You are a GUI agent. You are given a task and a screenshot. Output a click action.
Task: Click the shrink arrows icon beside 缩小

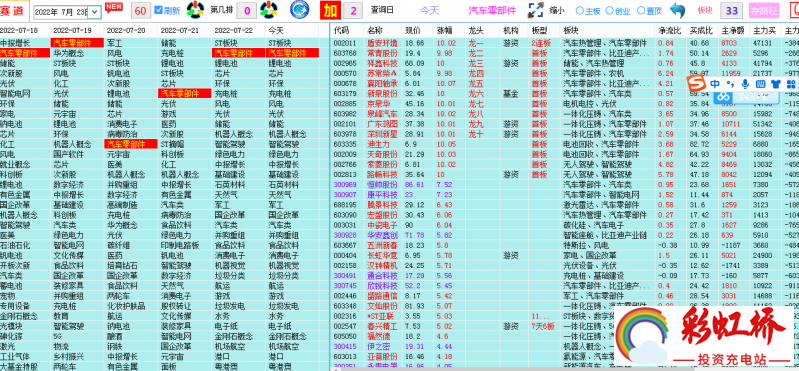coord(536,10)
